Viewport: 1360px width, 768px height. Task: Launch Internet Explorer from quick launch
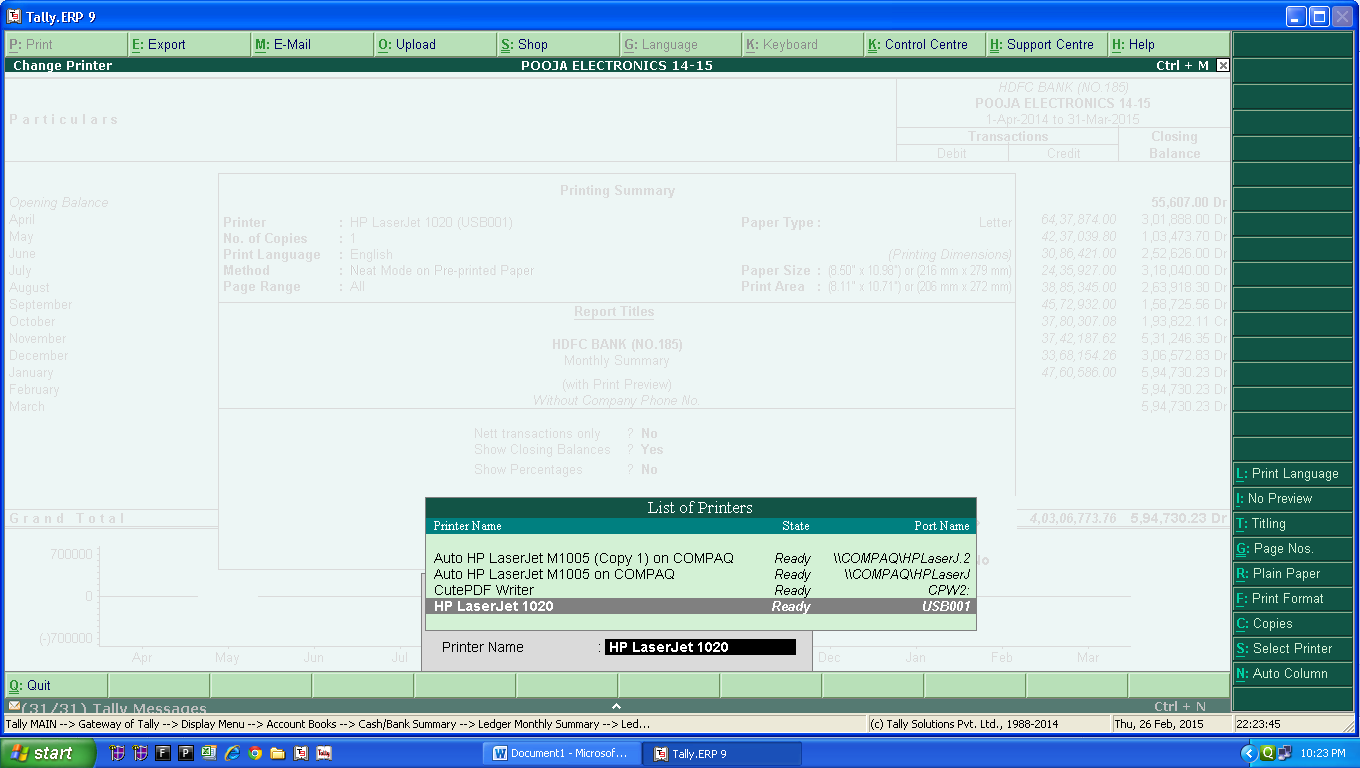point(232,753)
